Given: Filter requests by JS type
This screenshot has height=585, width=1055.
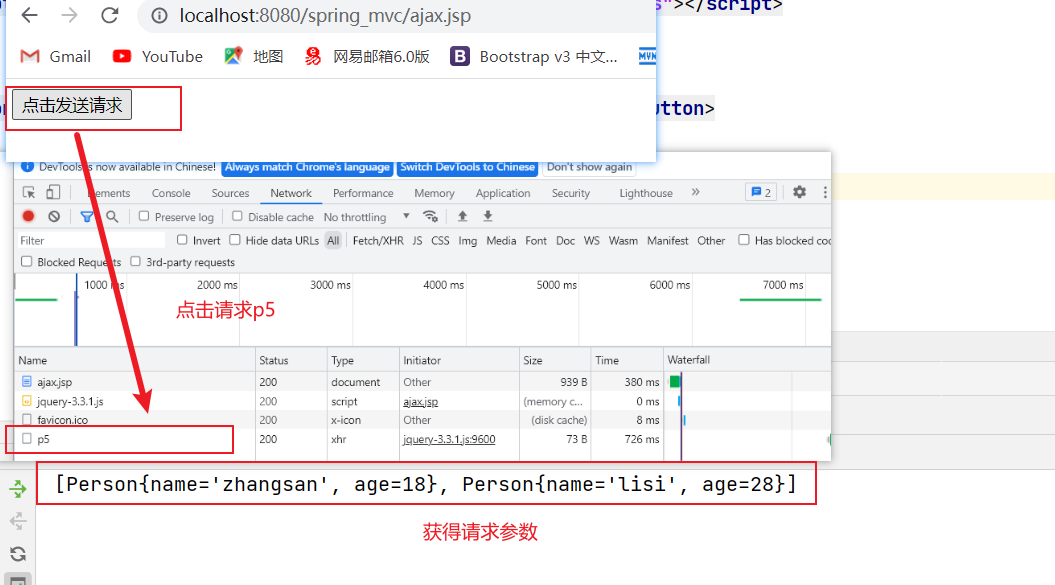Looking at the screenshot, I should point(417,240).
